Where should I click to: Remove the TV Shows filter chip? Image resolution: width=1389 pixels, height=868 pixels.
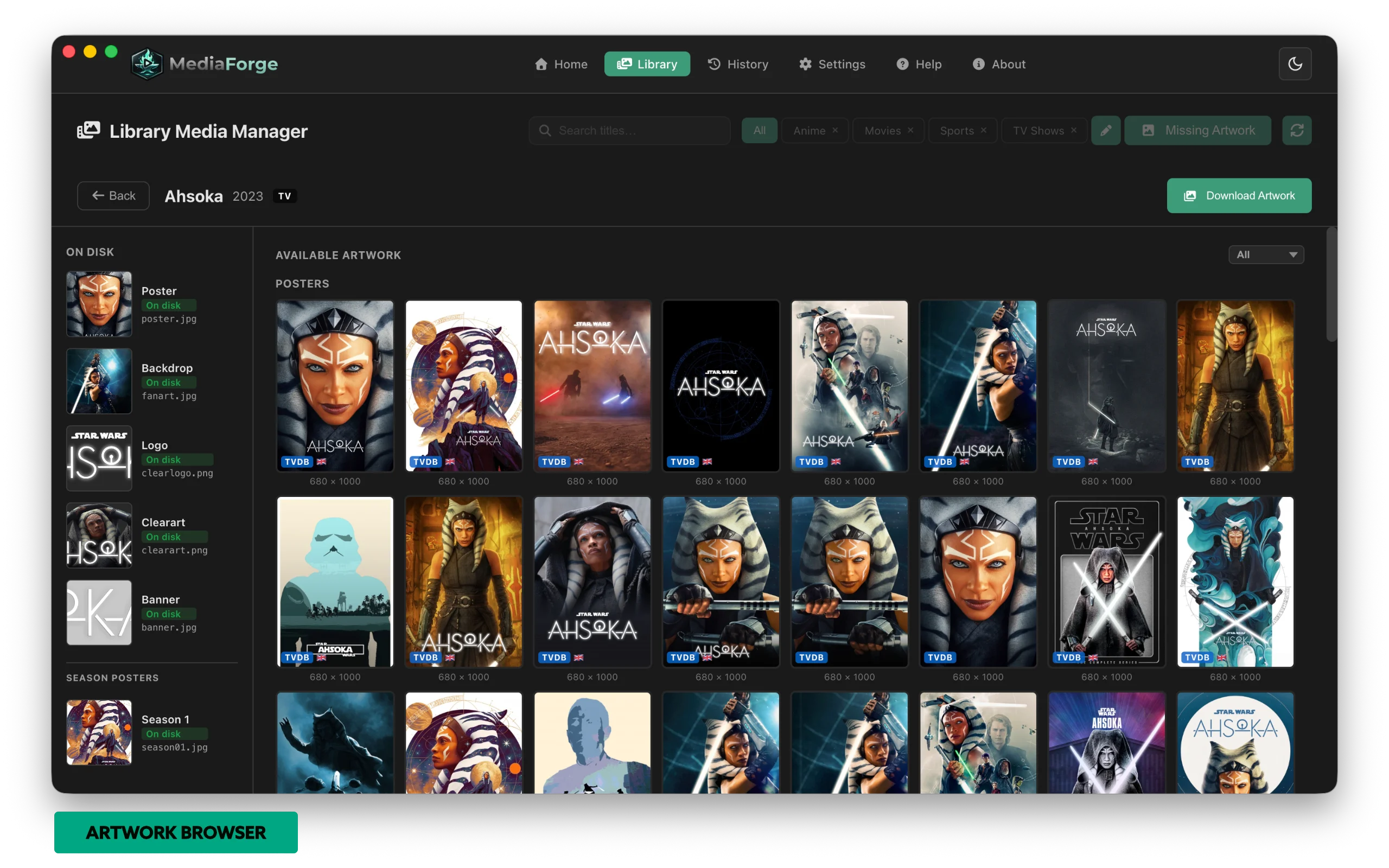point(1073,130)
